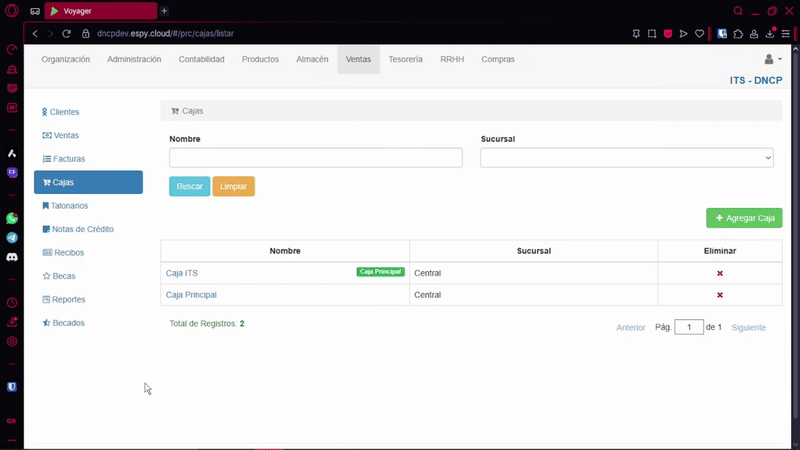Delete the Caja ITS row
This screenshot has height=450, width=800.
coord(719,273)
